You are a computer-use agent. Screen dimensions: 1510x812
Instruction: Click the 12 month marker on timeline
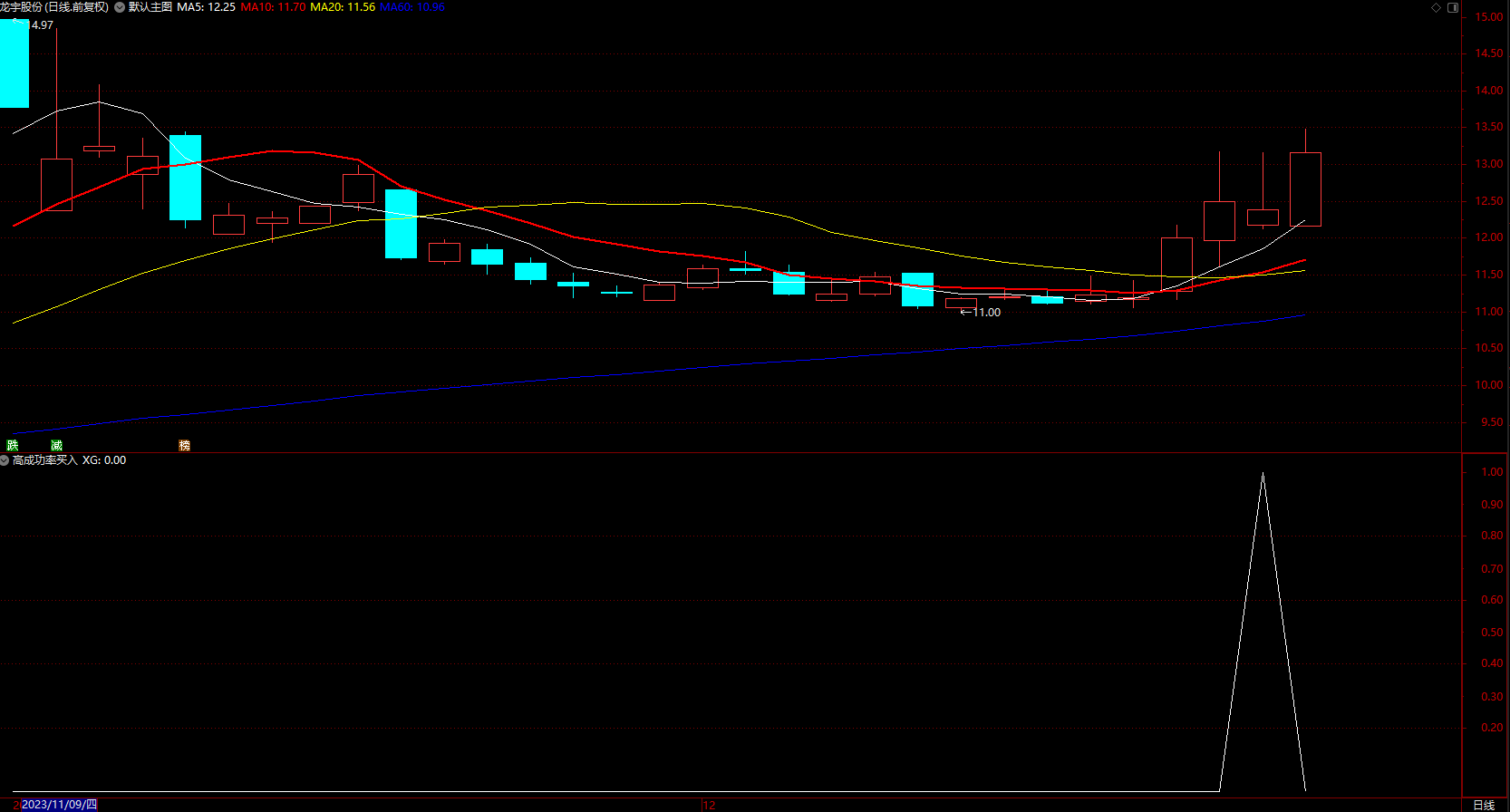709,805
